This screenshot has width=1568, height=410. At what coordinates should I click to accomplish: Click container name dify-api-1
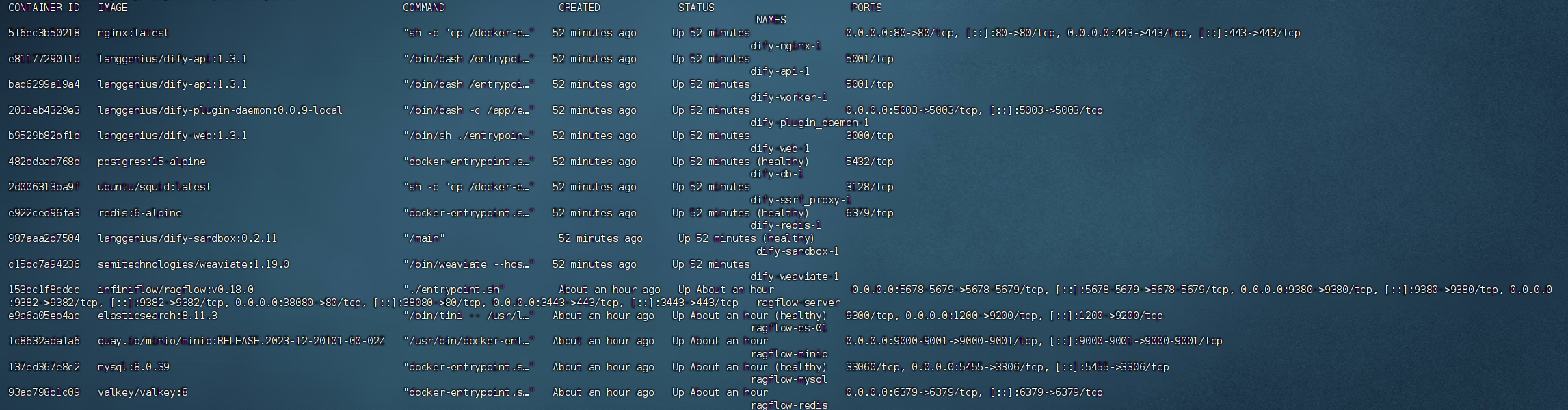(780, 71)
